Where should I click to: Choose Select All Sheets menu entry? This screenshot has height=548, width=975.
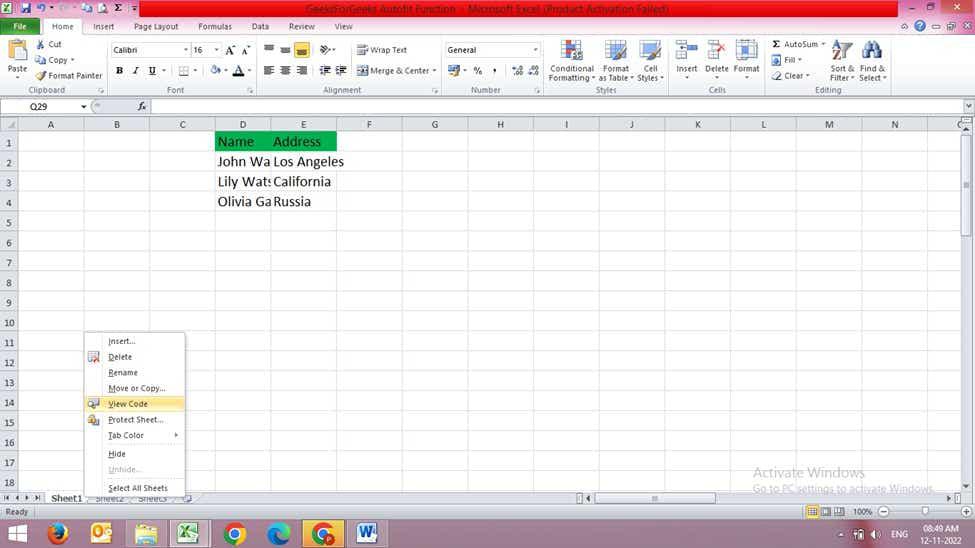[x=134, y=488]
